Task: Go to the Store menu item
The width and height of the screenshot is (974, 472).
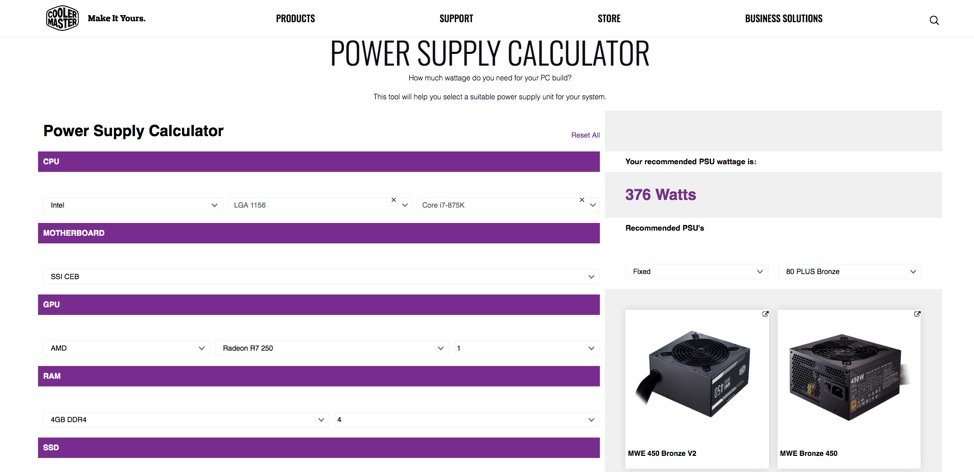Action: [x=609, y=19]
